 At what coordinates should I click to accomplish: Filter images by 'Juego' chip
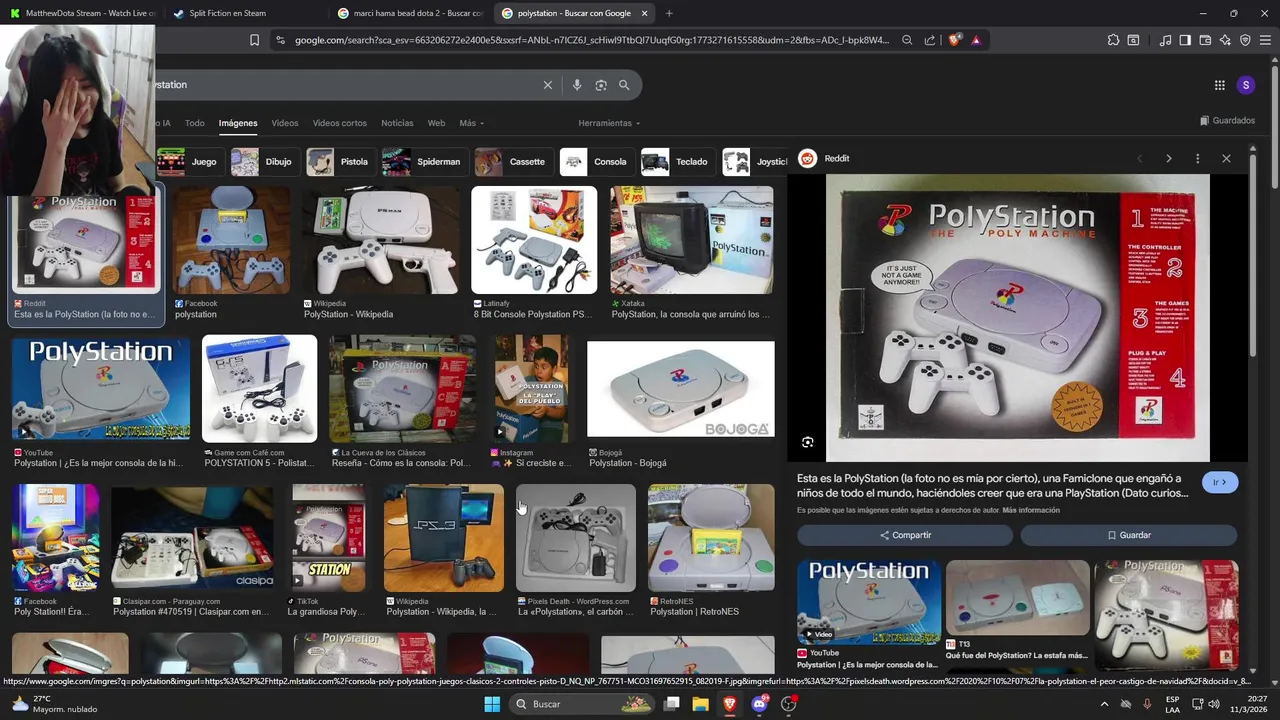[190, 162]
